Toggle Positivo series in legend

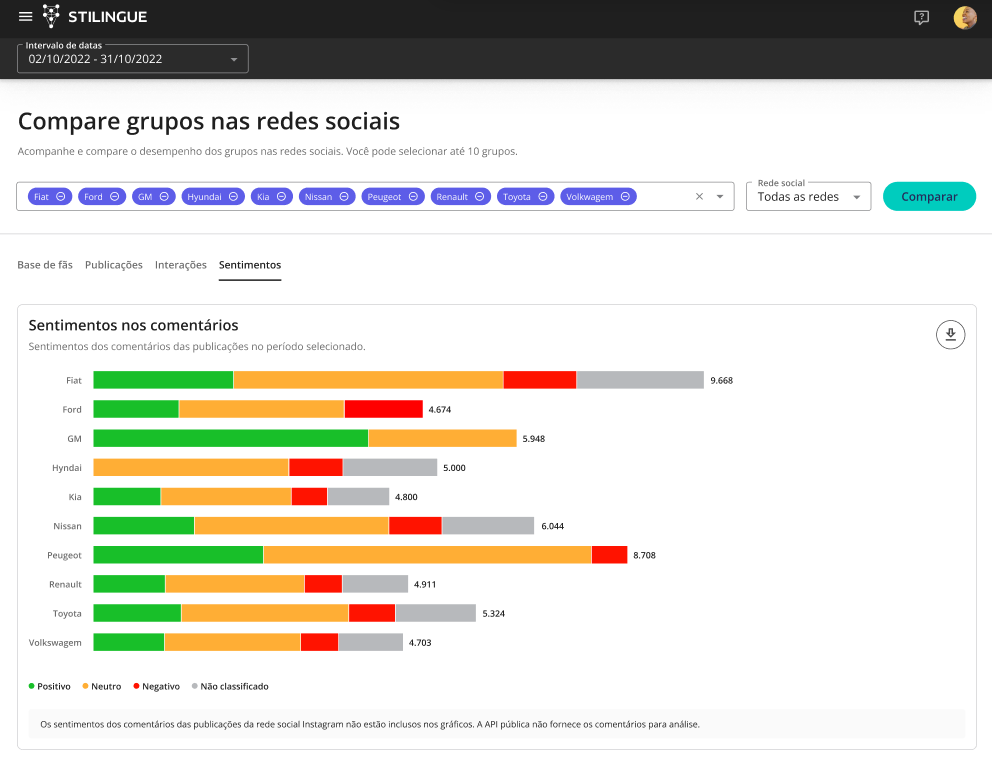click(x=50, y=686)
